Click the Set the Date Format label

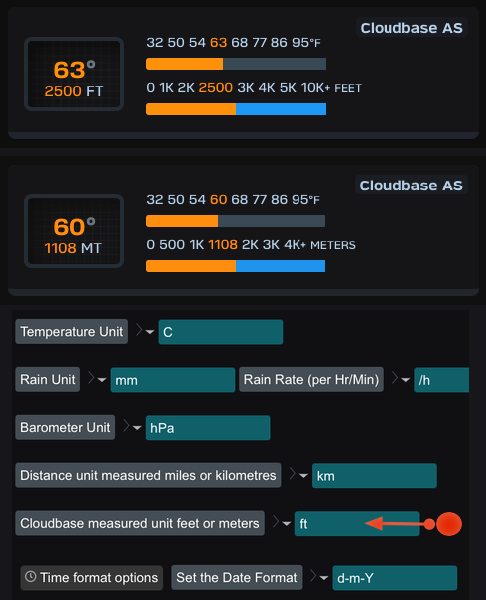coord(236,577)
